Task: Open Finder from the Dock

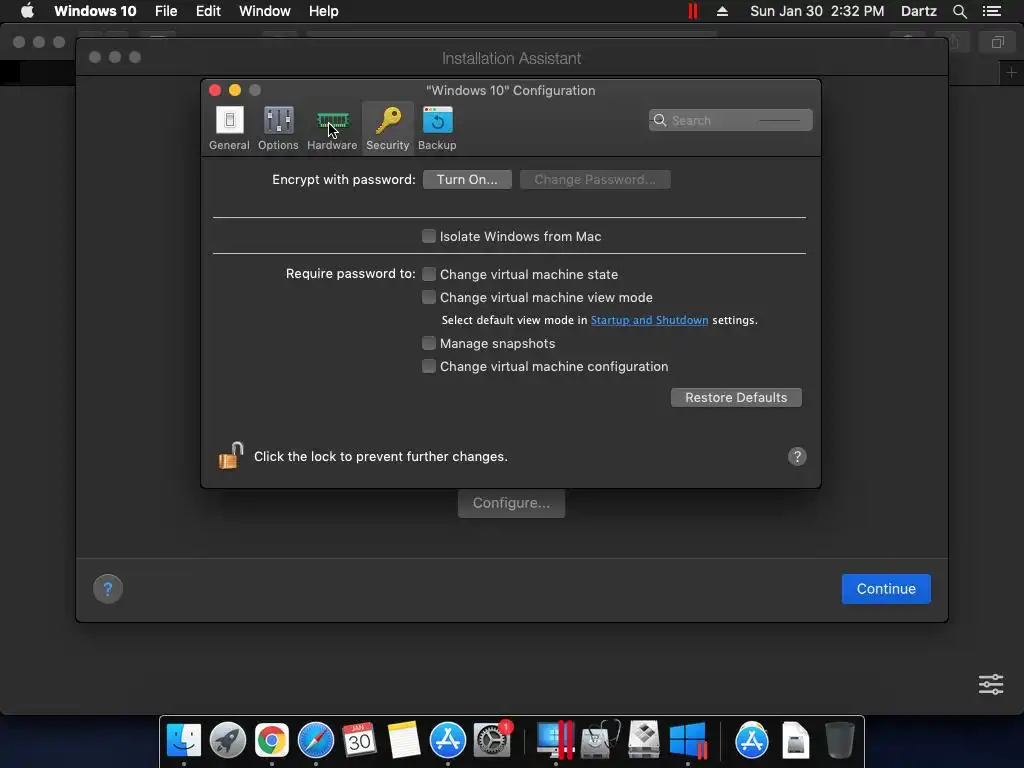Action: [x=184, y=740]
